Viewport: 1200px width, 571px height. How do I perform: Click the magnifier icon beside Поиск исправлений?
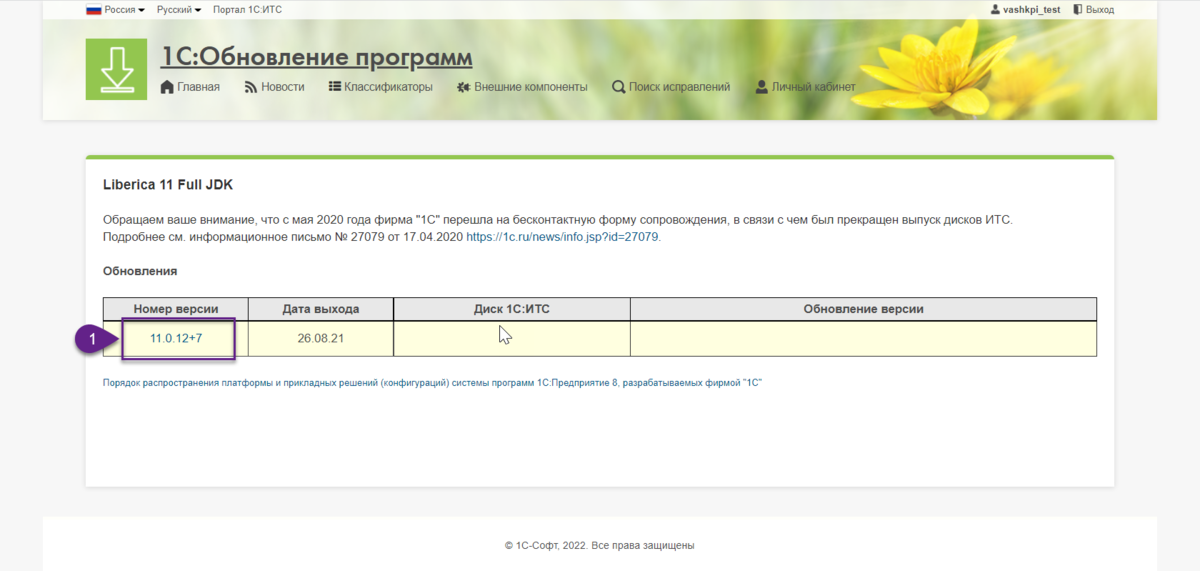pyautogui.click(x=618, y=87)
